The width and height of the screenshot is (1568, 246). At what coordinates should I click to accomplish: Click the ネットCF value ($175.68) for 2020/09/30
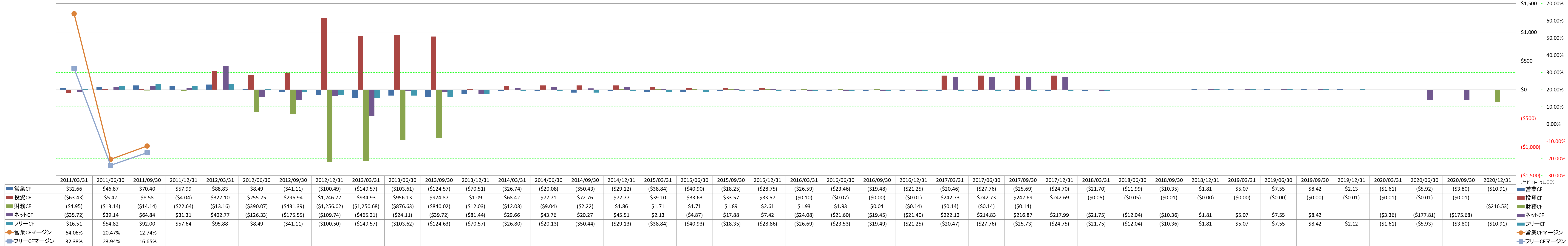pos(1461,215)
